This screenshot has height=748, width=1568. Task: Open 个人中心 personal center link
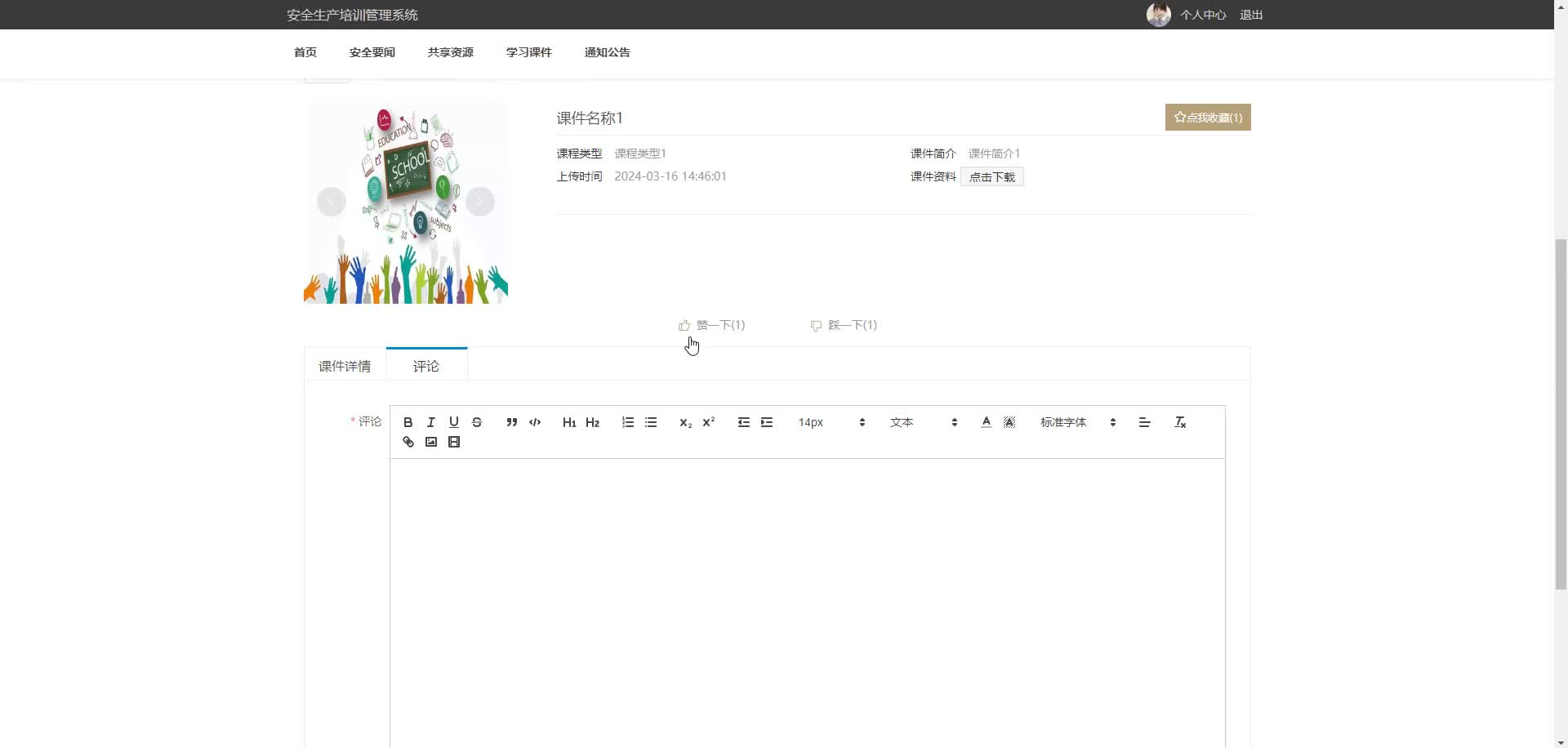tap(1203, 15)
